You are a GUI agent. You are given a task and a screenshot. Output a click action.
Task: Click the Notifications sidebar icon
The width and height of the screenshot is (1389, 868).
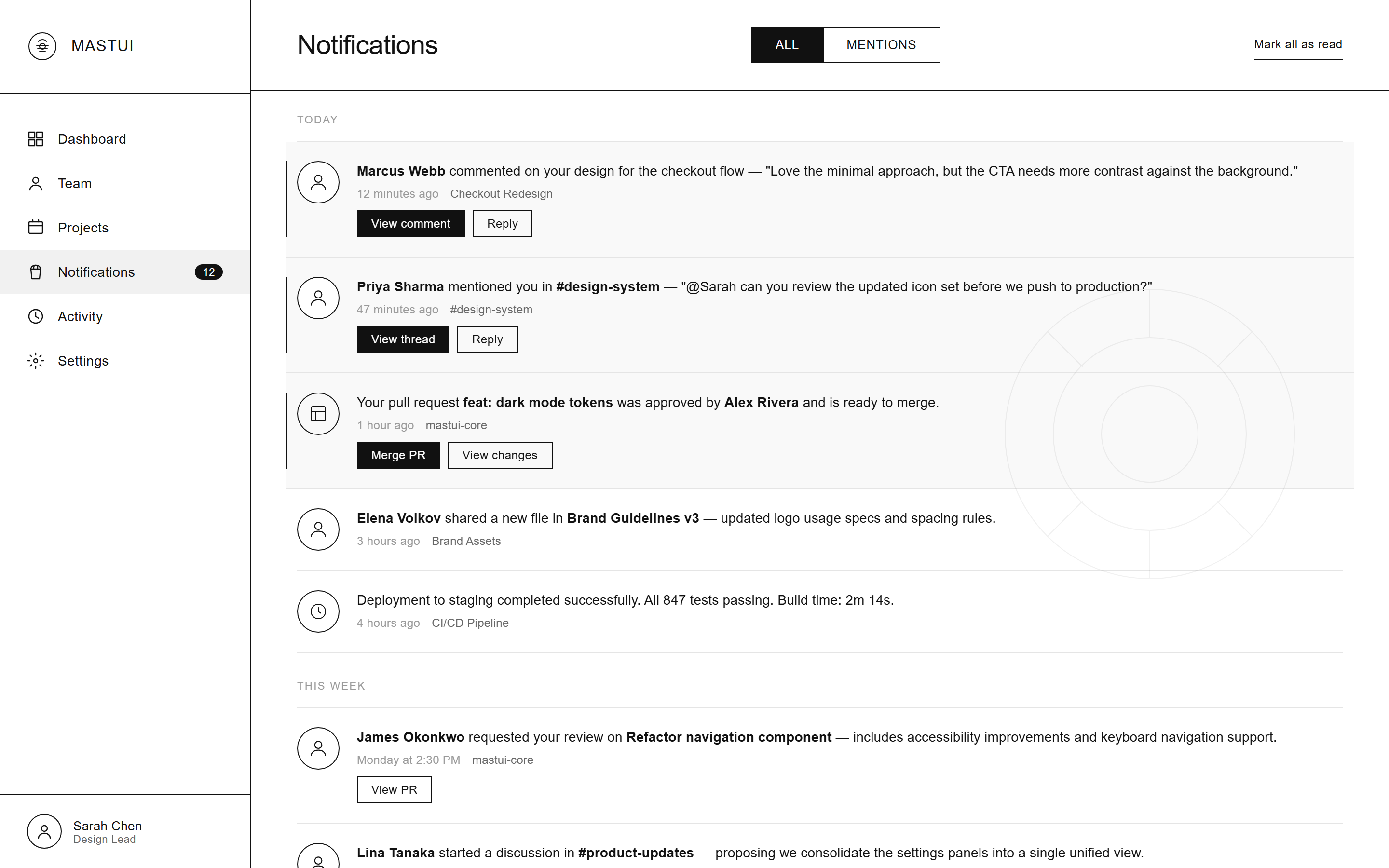coord(36,272)
